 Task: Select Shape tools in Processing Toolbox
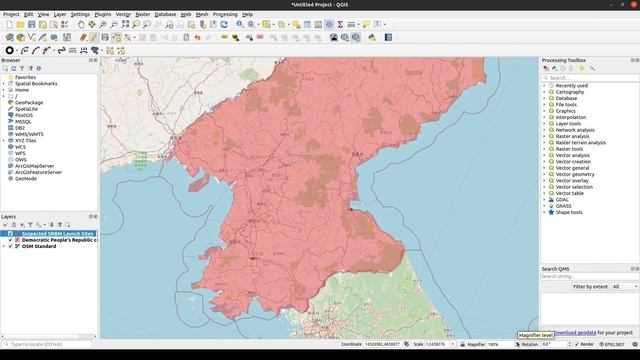pos(569,212)
